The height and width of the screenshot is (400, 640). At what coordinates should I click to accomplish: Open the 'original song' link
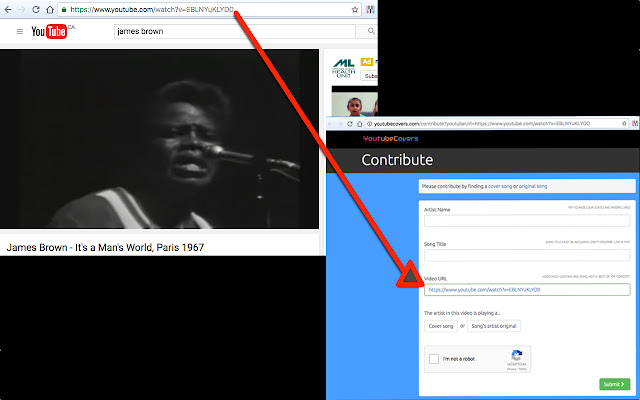(533, 186)
